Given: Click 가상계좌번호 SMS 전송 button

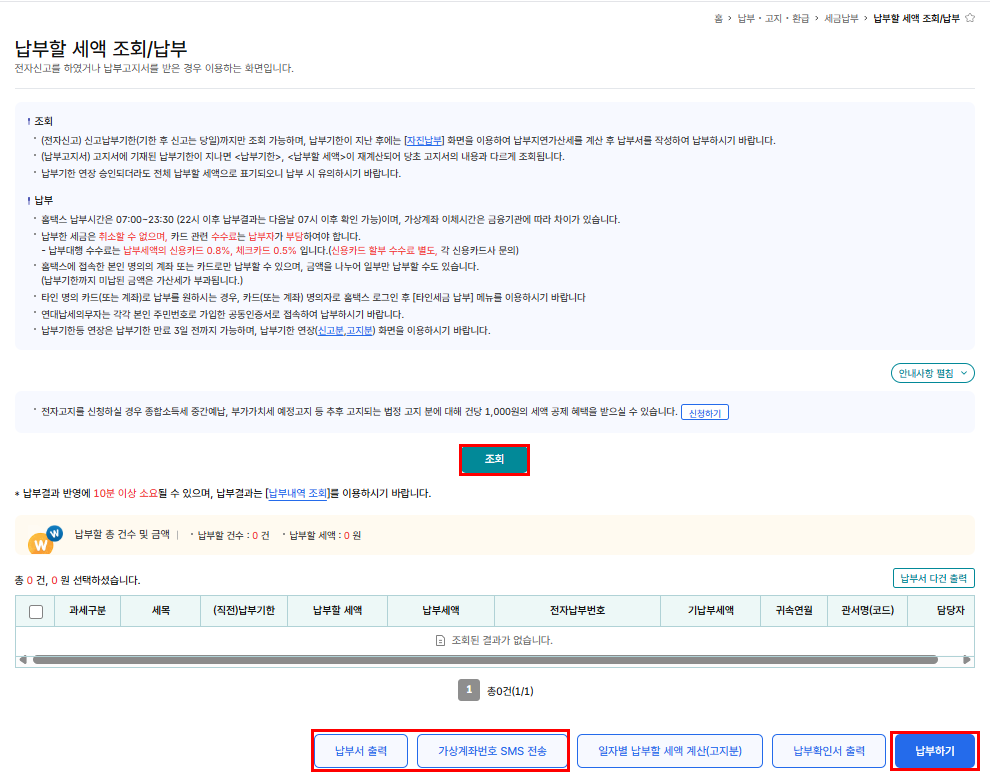Looking at the screenshot, I should [492, 751].
